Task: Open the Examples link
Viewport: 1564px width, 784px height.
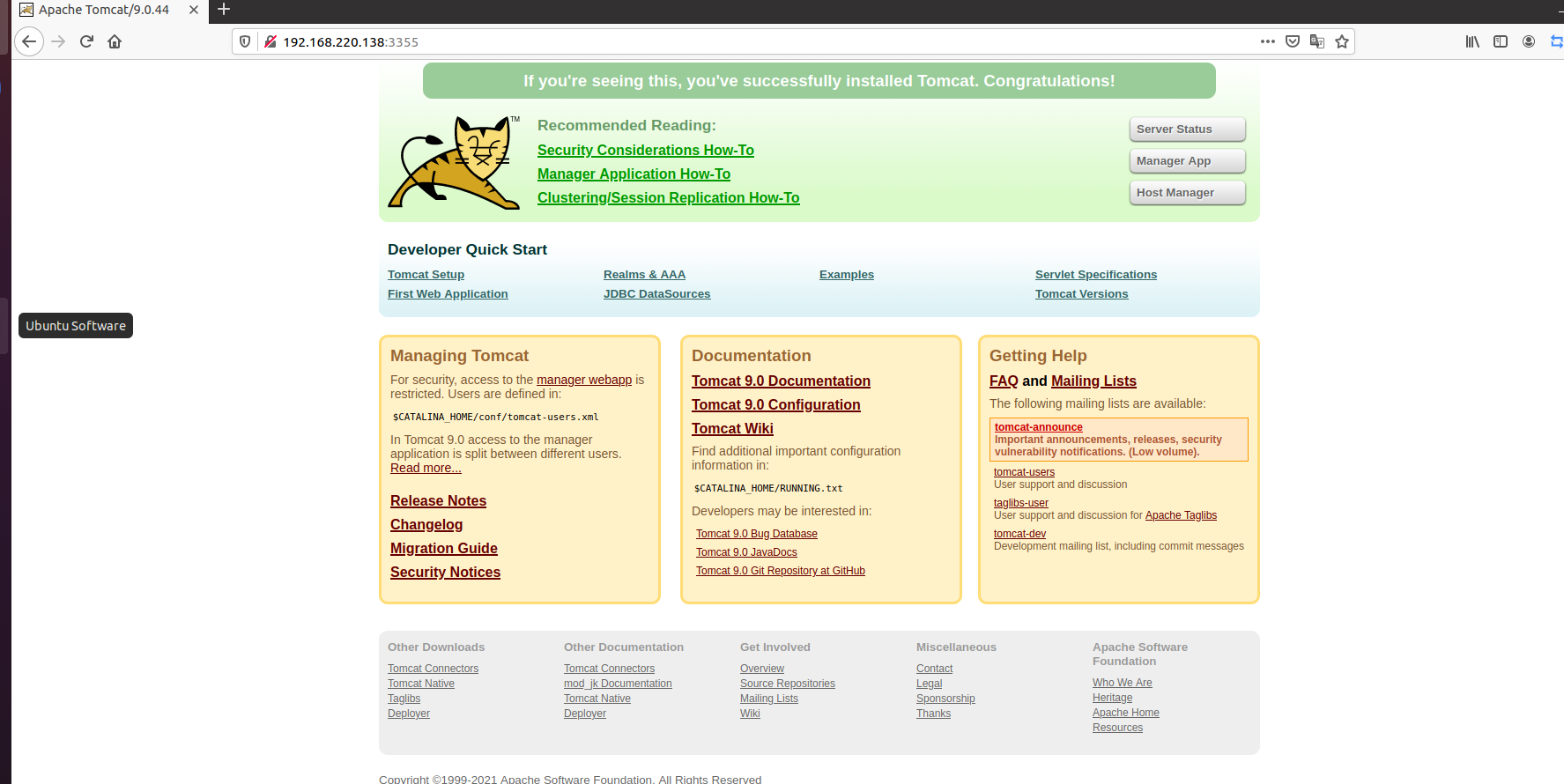Action: [x=847, y=275]
